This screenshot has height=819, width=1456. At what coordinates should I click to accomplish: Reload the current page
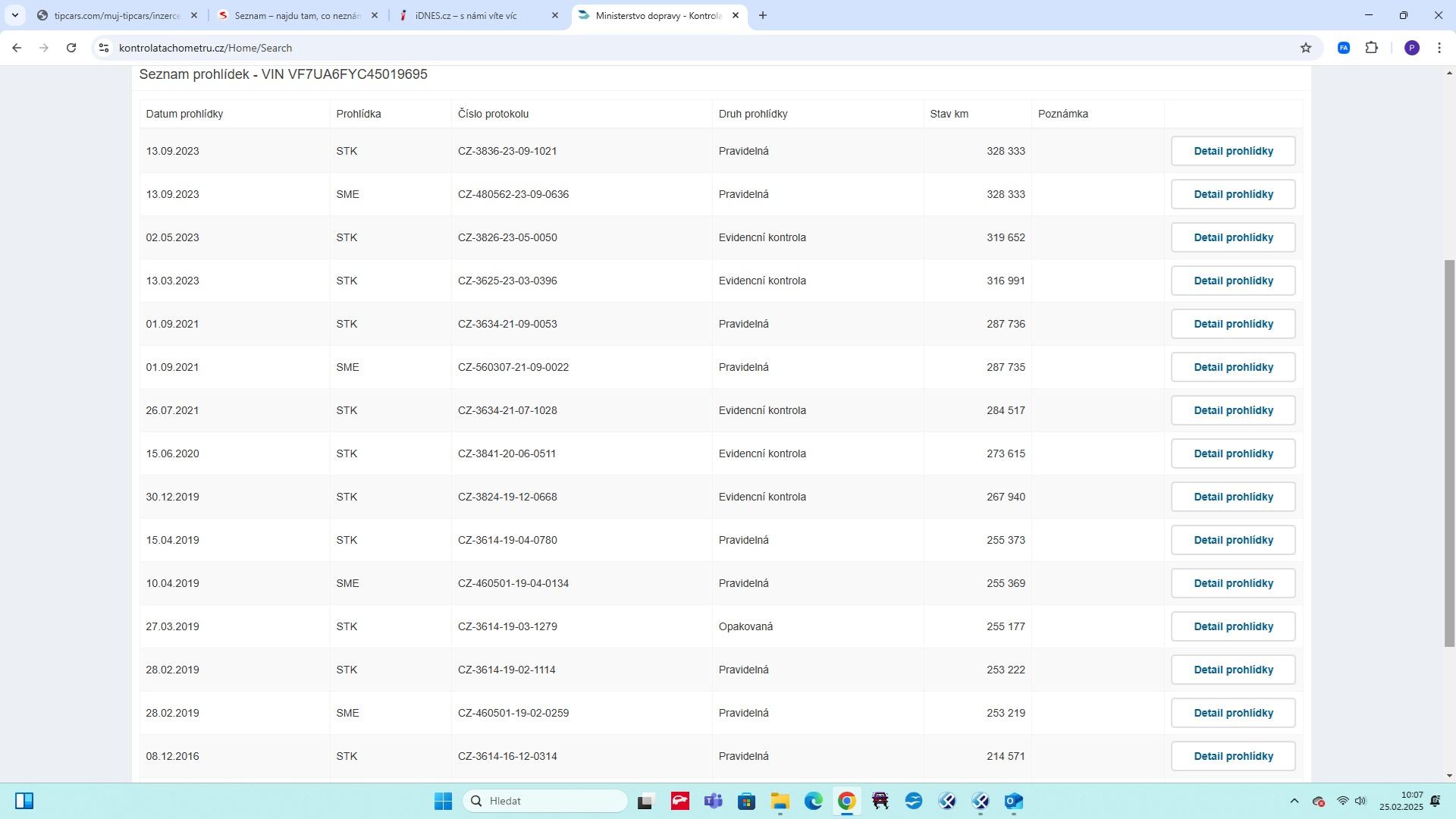[x=71, y=48]
